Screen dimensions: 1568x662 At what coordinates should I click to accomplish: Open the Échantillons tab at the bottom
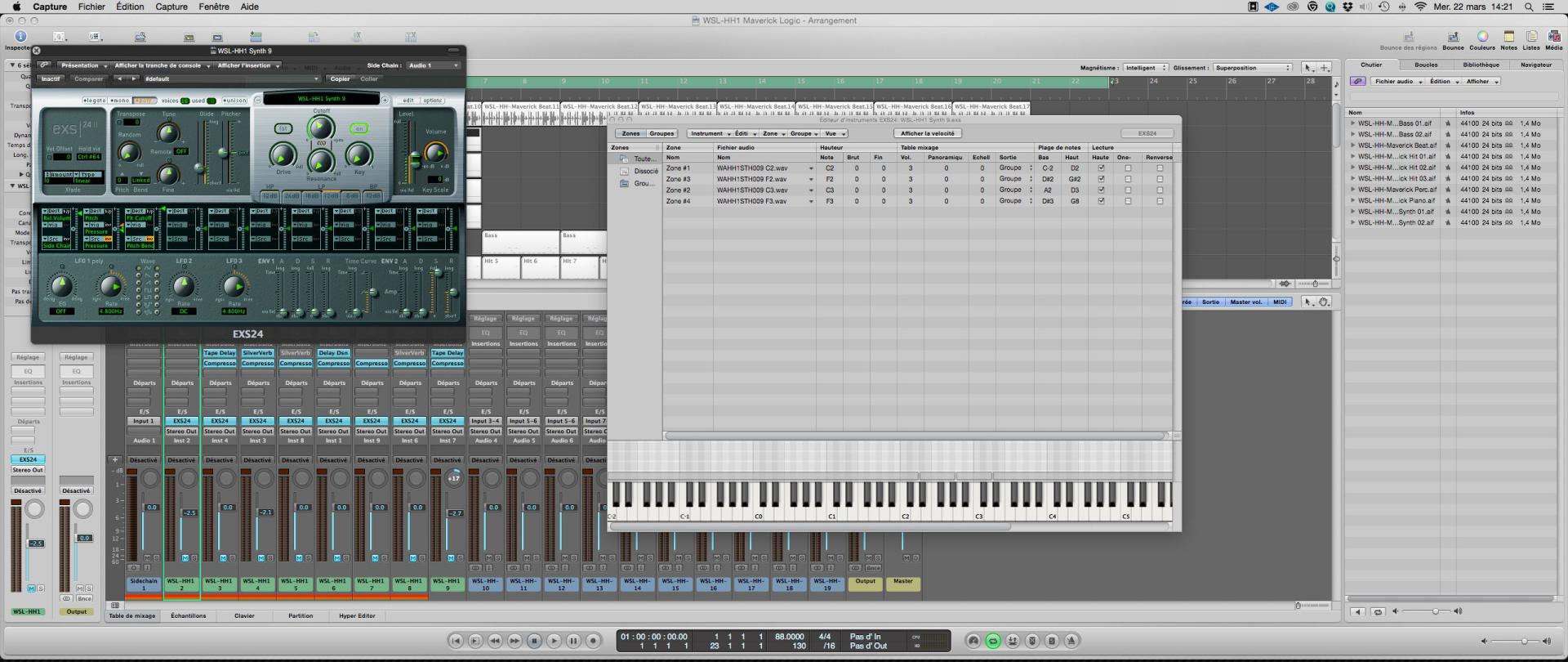(x=189, y=615)
